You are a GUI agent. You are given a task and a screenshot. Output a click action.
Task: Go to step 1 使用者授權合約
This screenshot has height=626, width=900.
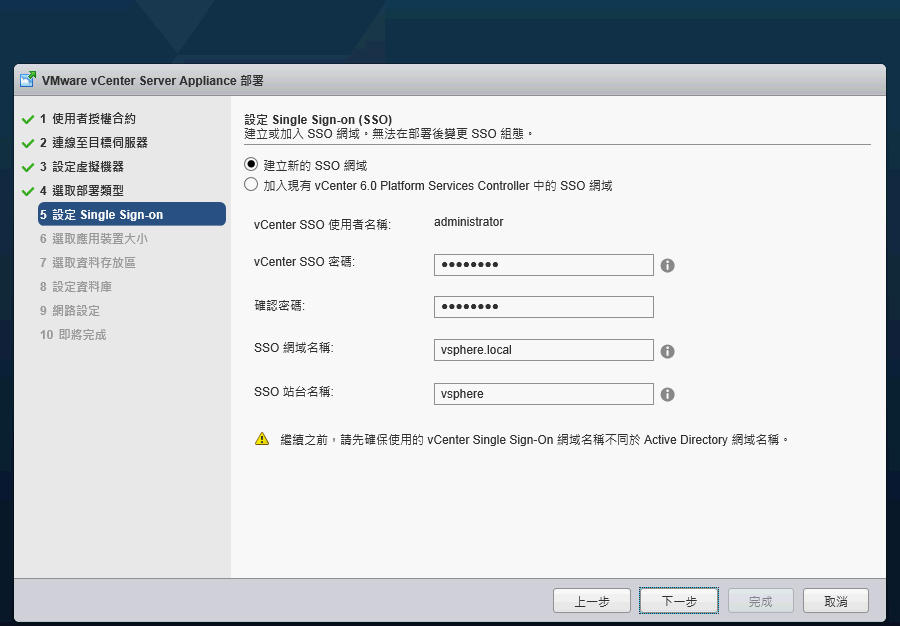(x=87, y=119)
